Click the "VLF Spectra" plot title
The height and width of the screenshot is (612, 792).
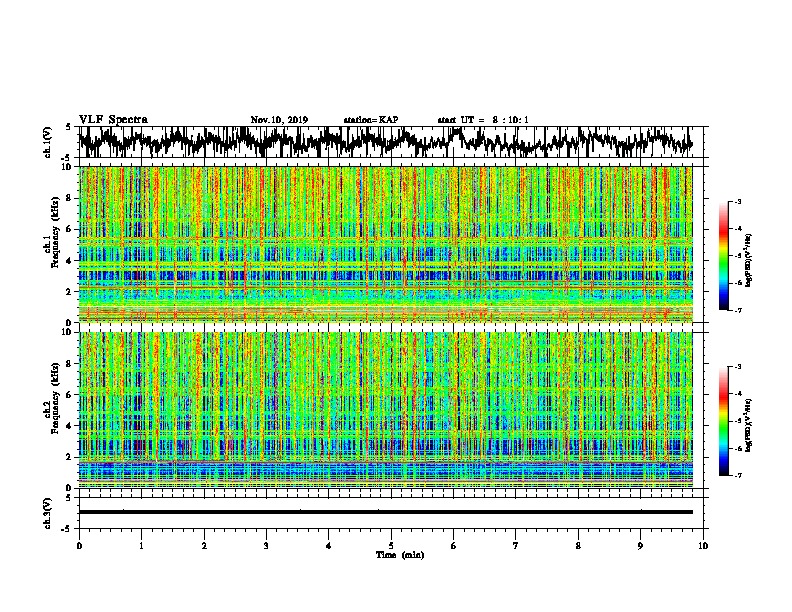point(113,120)
